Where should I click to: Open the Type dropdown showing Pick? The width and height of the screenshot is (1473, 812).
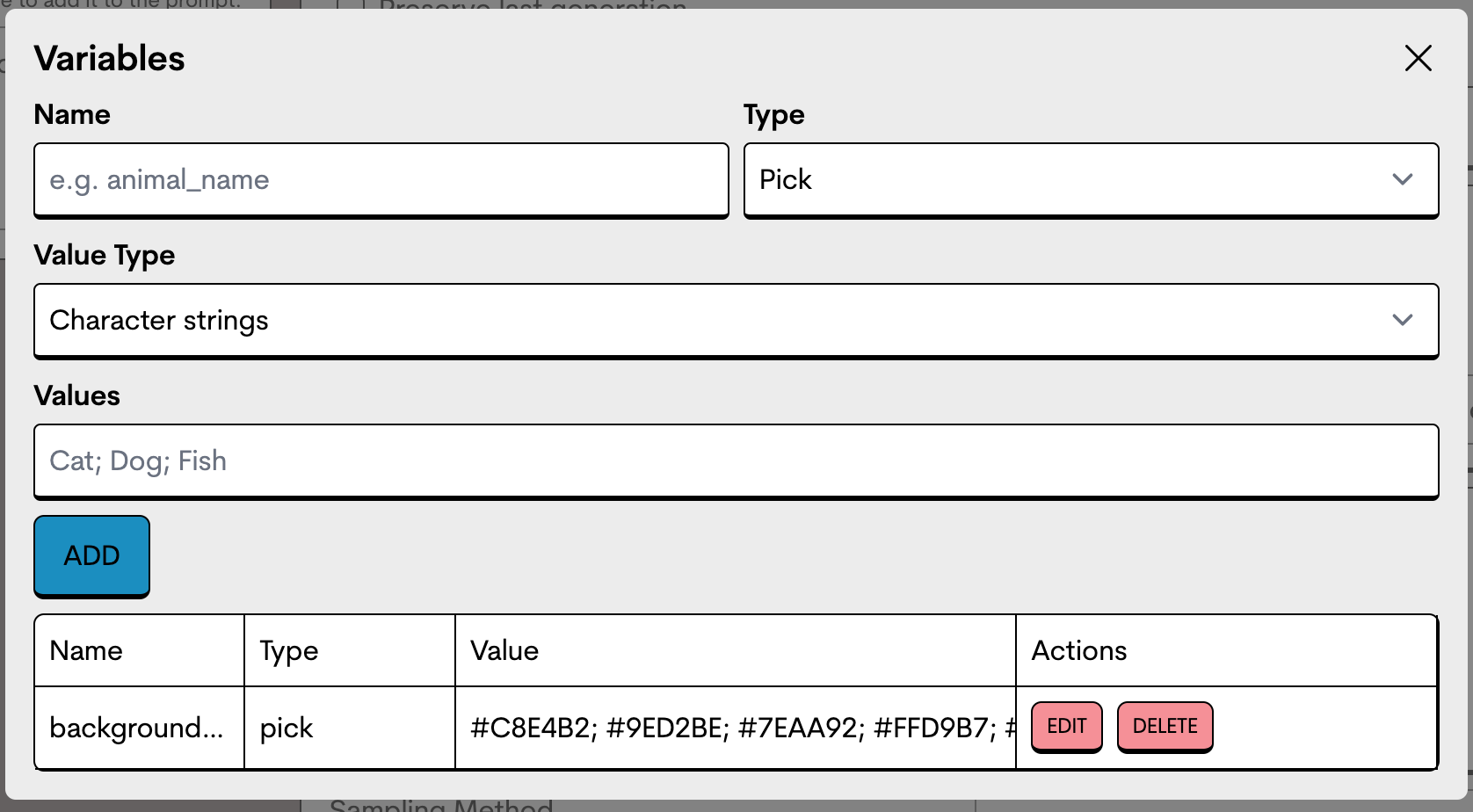[1091, 180]
